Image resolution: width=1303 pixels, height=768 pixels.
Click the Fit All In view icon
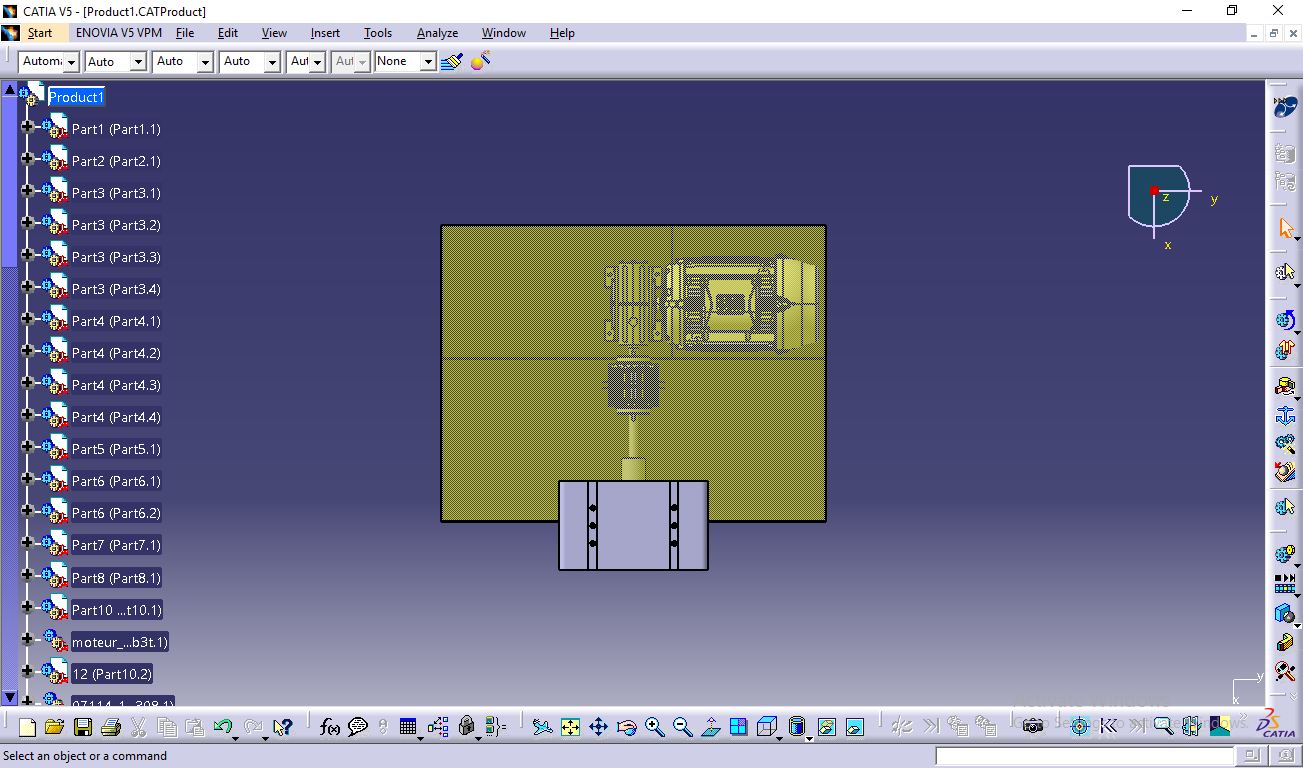click(570, 727)
